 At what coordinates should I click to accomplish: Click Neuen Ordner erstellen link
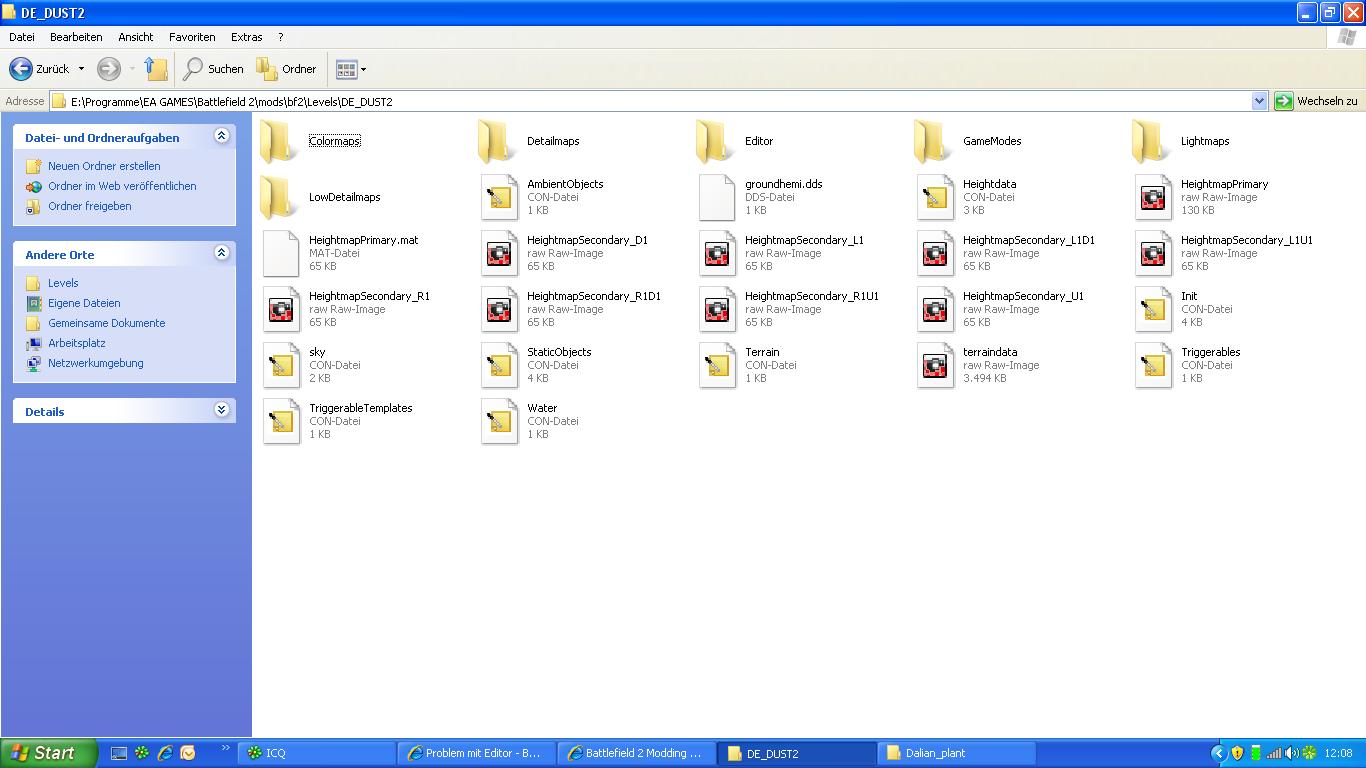tap(104, 166)
